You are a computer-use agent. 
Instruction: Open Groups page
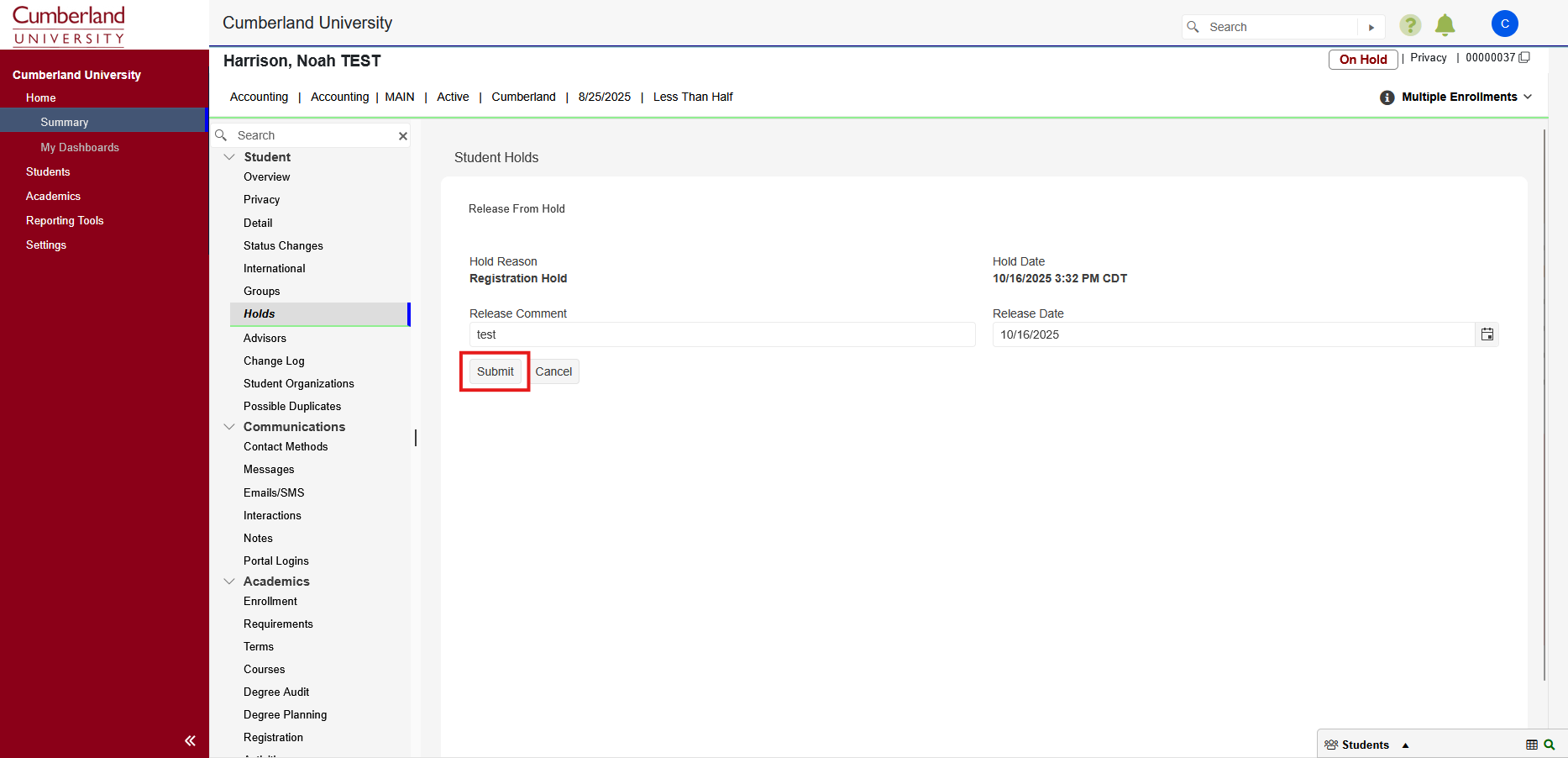click(262, 291)
